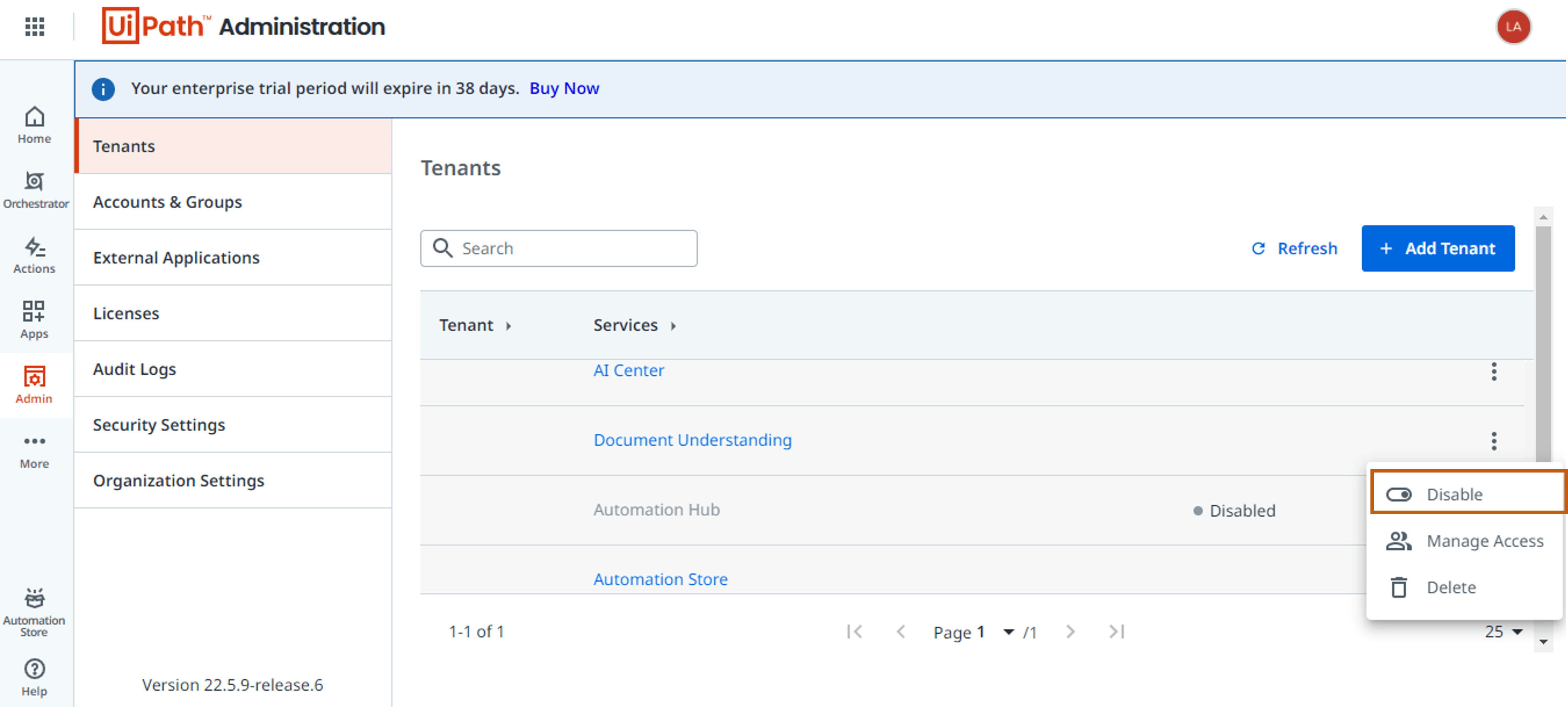Open the Document Understanding service link
Viewport: 1568px width, 707px height.
[x=692, y=440]
